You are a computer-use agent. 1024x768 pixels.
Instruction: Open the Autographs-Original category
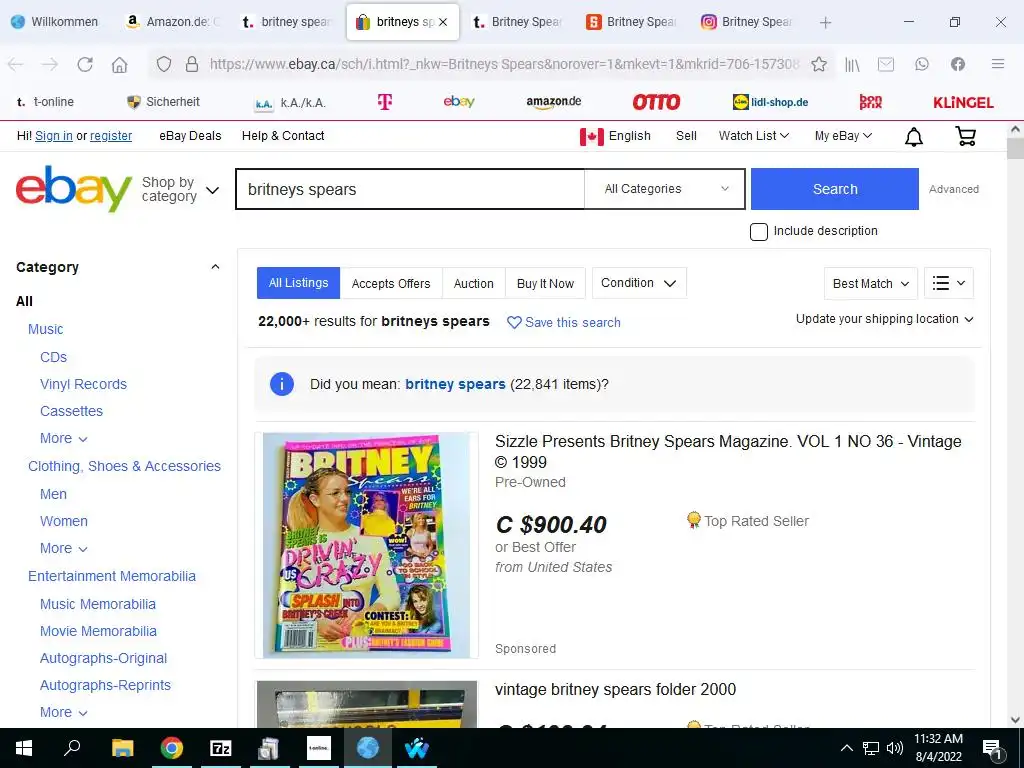click(x=103, y=658)
